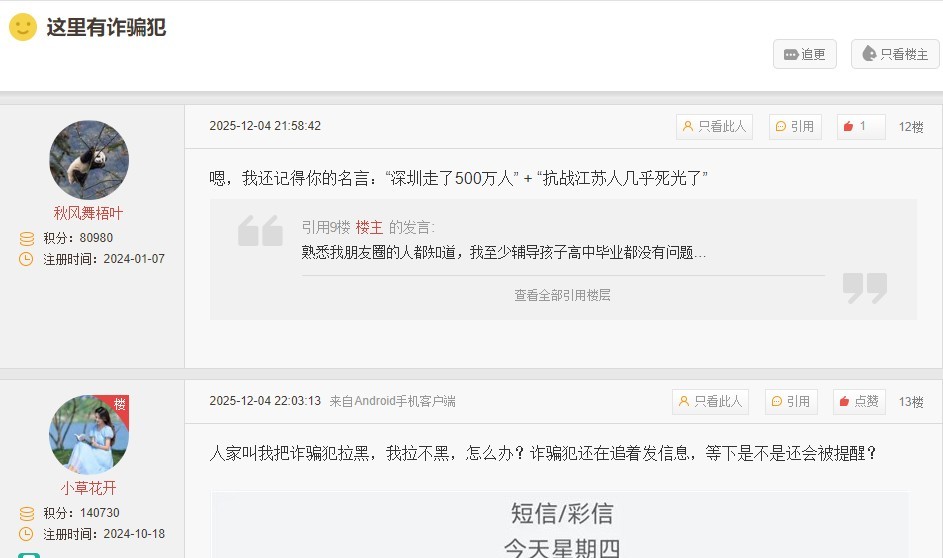
Task: Open username link 秋风舞梧叶
Action: (x=89, y=213)
